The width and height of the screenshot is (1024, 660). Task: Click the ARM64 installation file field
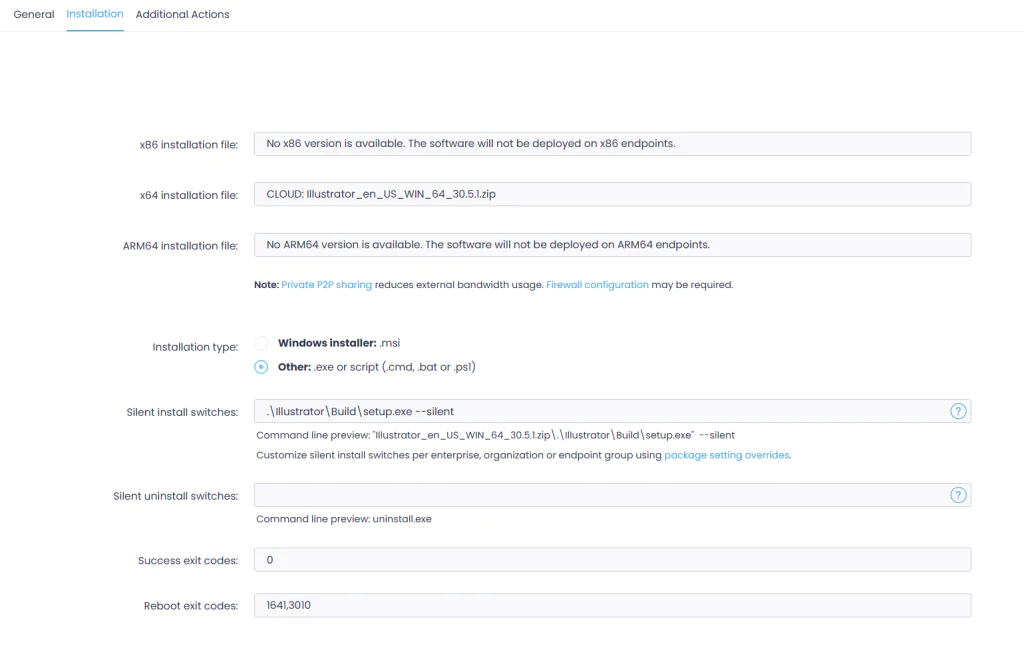pyautogui.click(x=612, y=245)
